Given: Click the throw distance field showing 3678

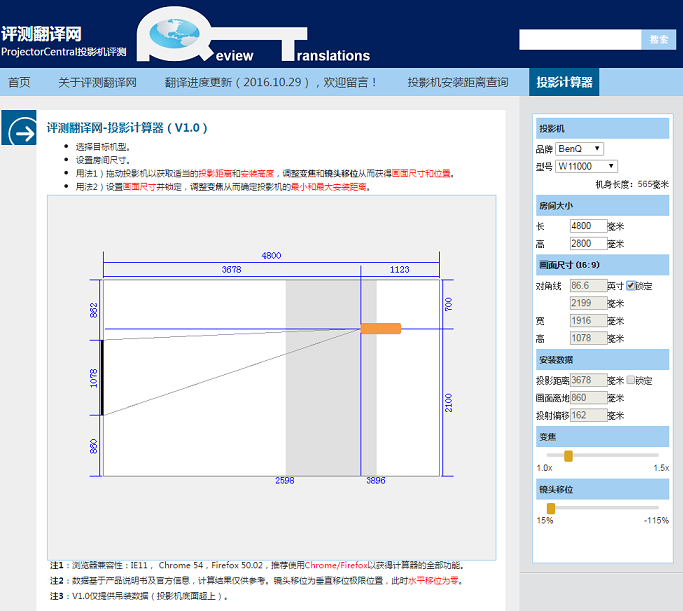Looking at the screenshot, I should click(588, 380).
